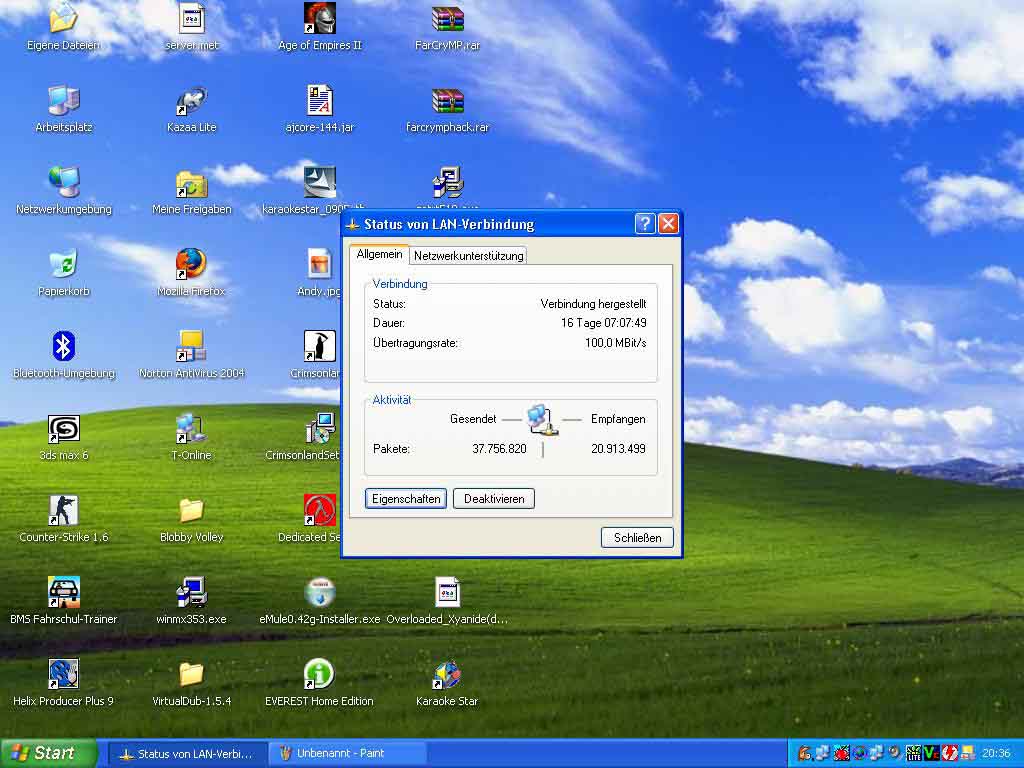Screen dimensions: 1024x768
Task: Select the ajcore-144.jar file icon
Action: 319,109
